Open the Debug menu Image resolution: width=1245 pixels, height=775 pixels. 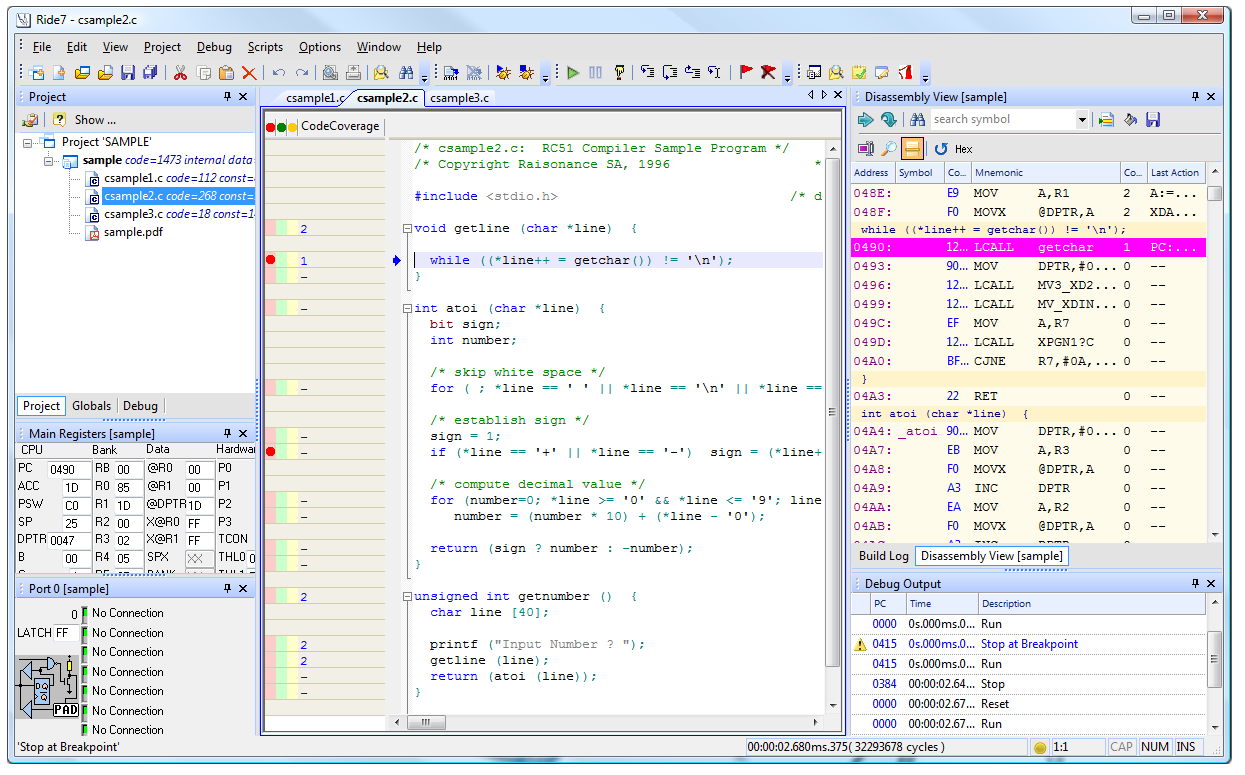[214, 47]
